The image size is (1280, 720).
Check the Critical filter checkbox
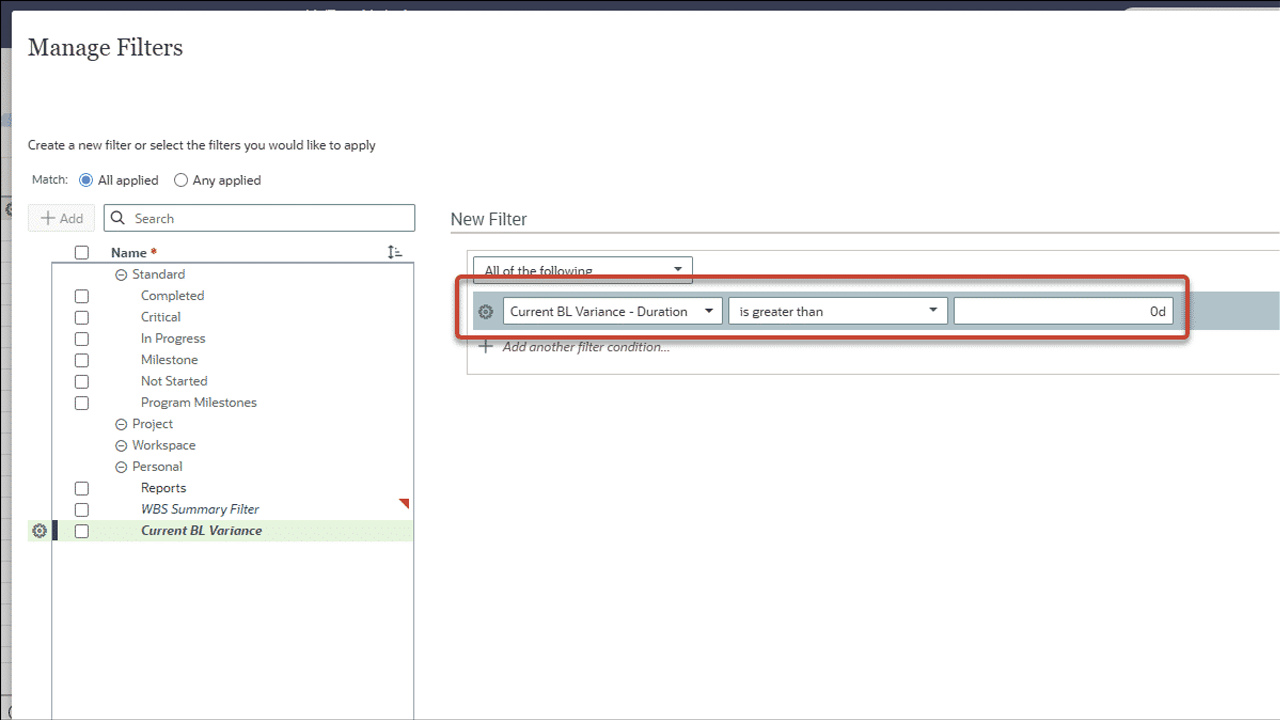(82, 318)
